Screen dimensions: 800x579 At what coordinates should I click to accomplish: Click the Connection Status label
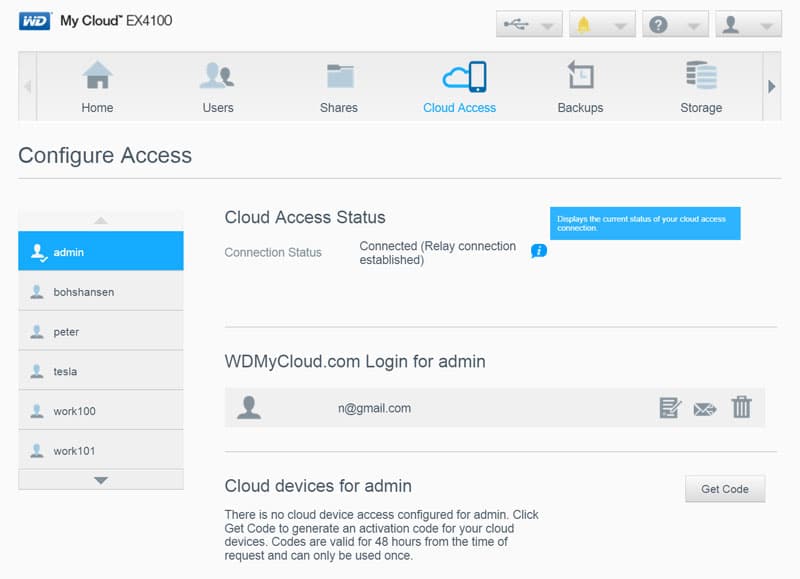pos(273,252)
